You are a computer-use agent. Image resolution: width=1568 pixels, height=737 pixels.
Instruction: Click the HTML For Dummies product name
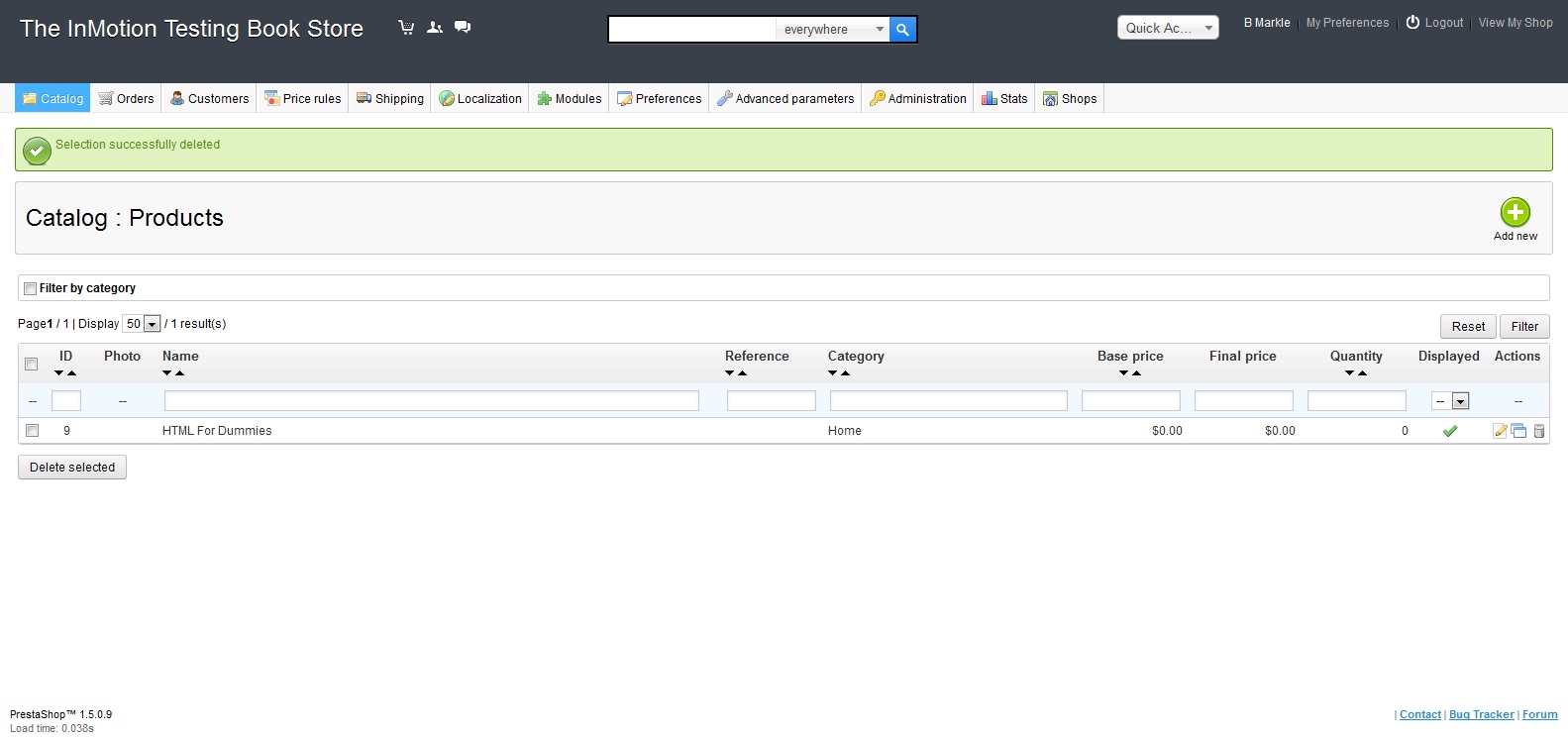217,431
